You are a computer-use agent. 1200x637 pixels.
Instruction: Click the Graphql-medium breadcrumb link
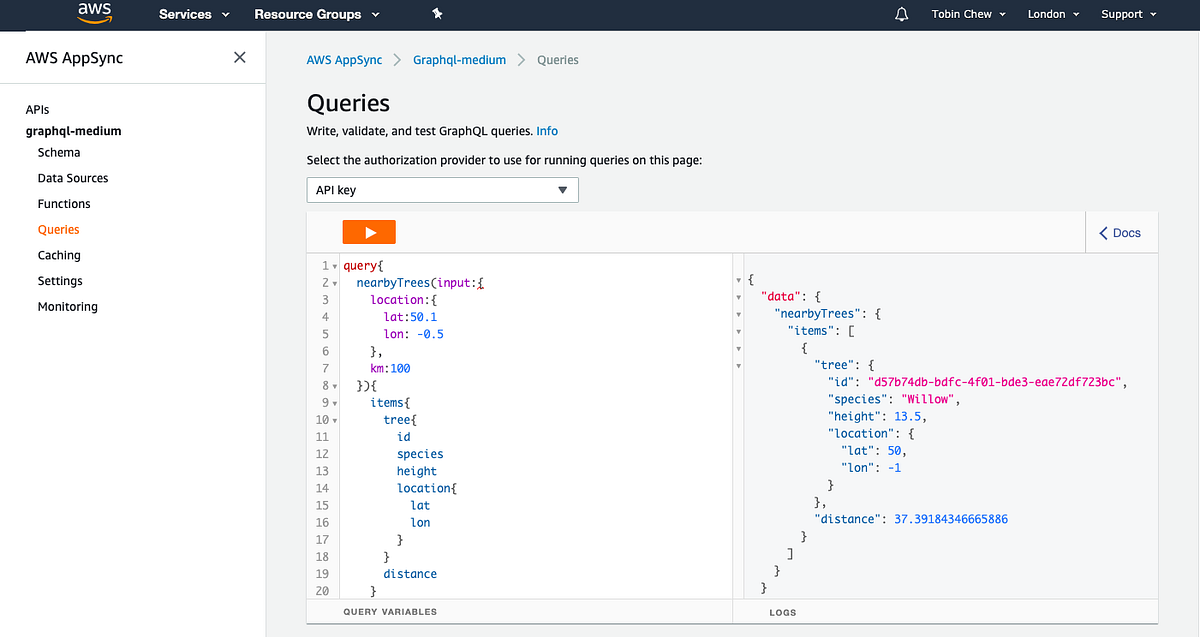point(459,60)
